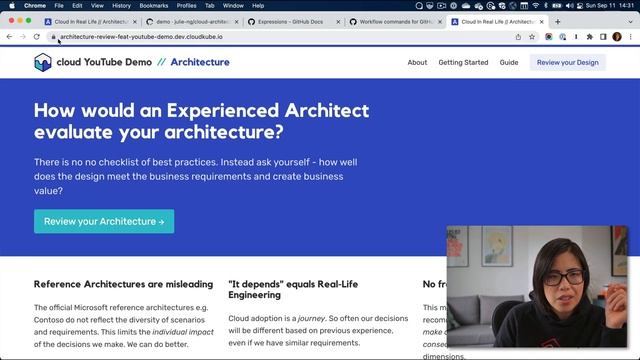Open the History menu
The height and width of the screenshot is (360, 640).
[121, 6]
